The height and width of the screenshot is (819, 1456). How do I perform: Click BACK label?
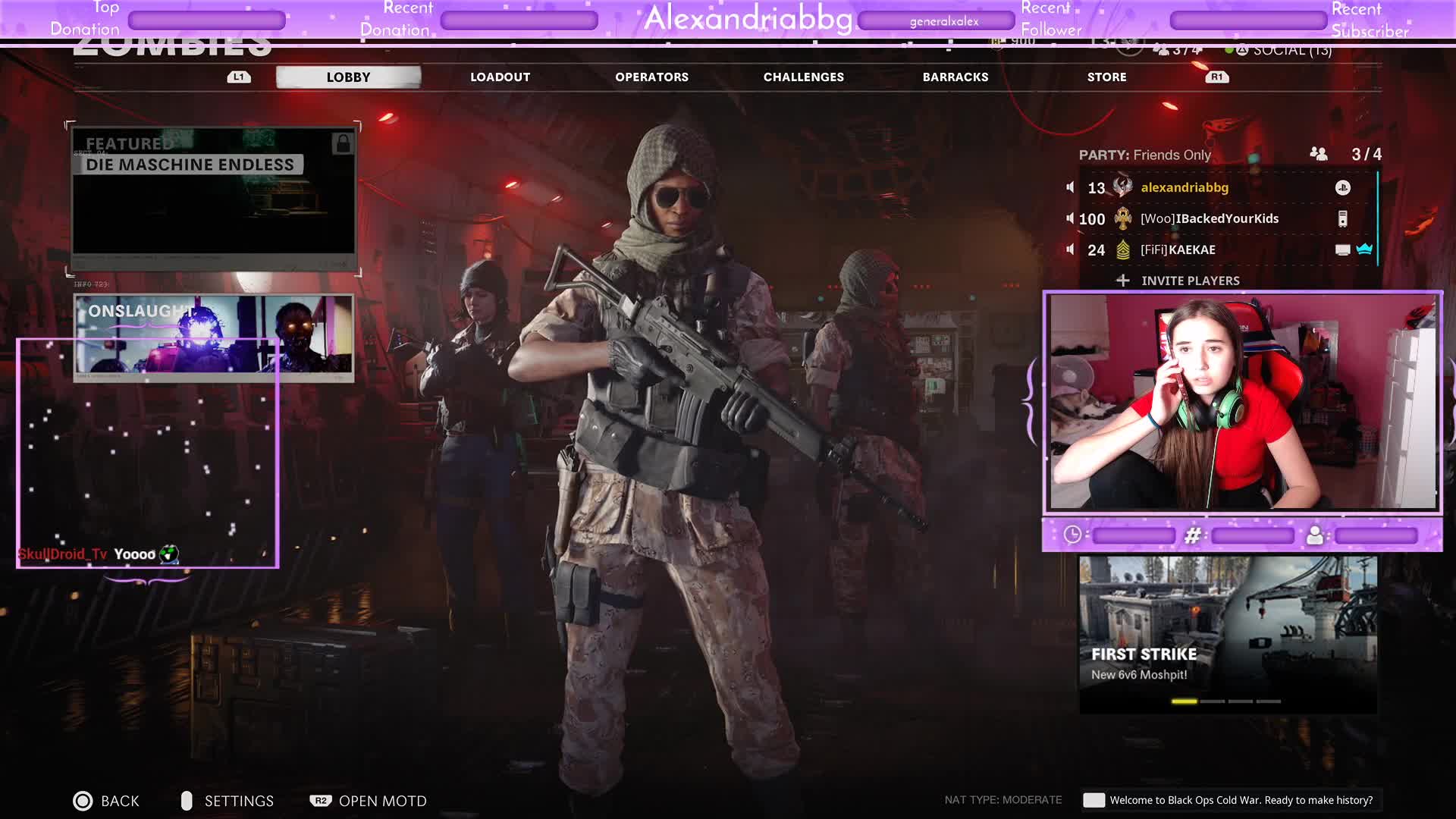click(x=120, y=801)
